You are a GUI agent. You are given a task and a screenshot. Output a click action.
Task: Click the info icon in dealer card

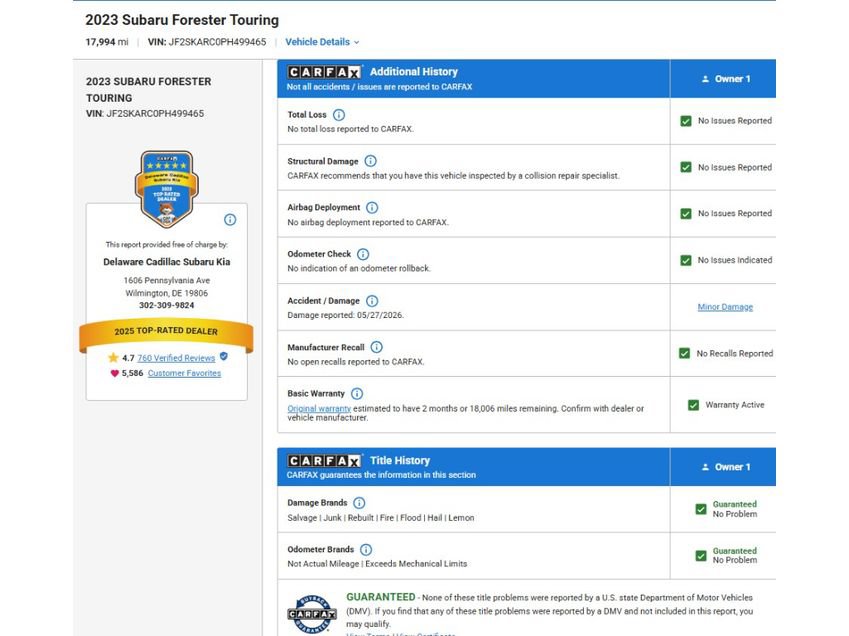tap(230, 219)
